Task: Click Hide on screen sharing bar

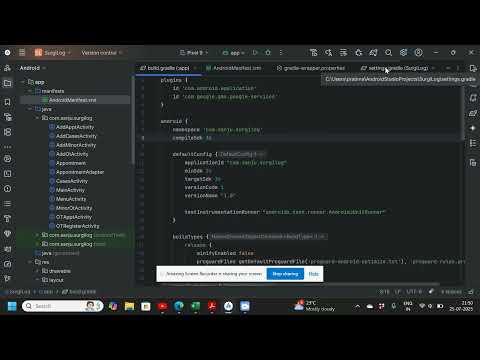Action: 314,274
